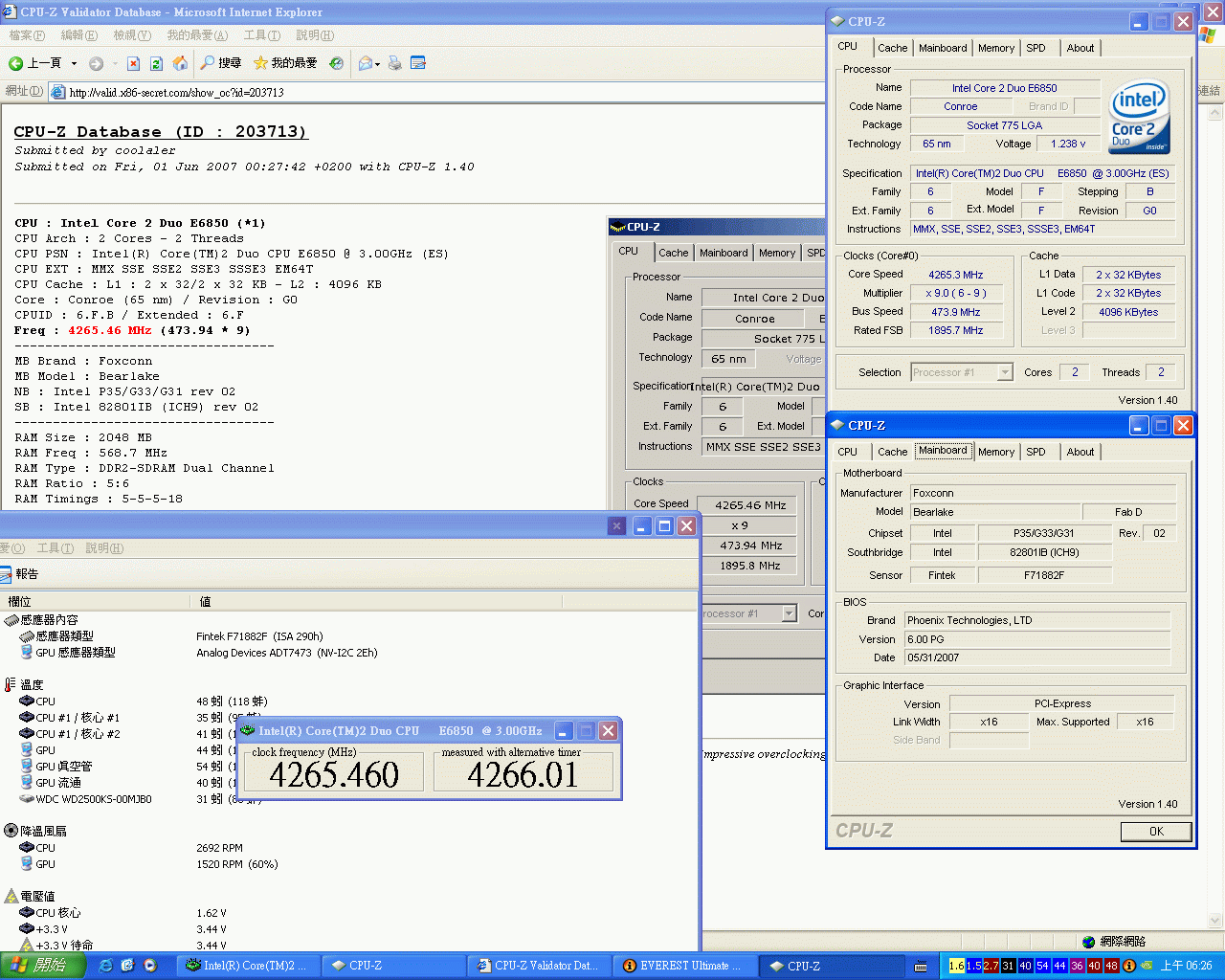Select Mainboard tab in top CPU-Z window
This screenshot has height=980, width=1225.
(943, 48)
